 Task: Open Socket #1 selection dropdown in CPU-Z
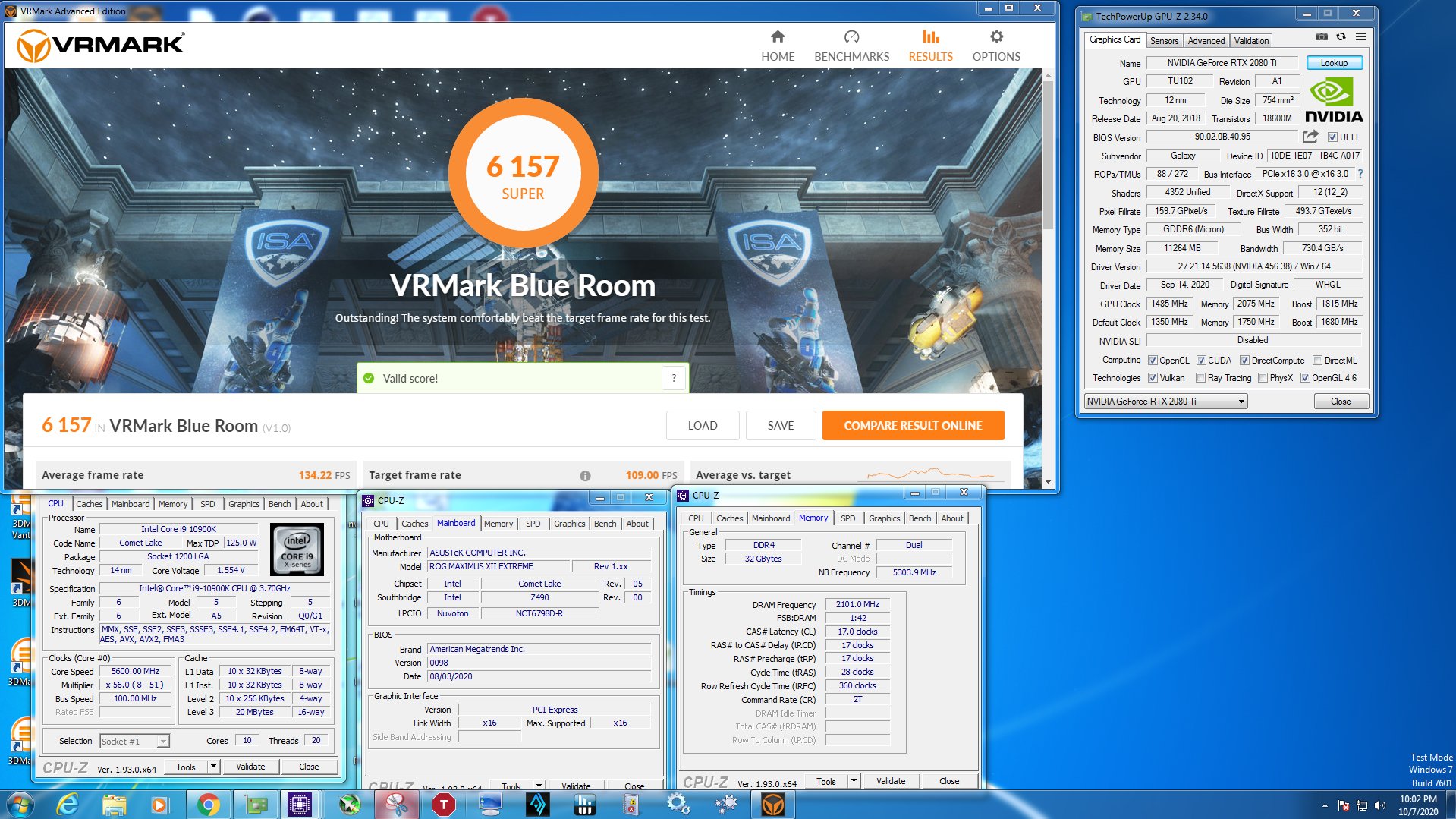pyautogui.click(x=134, y=742)
